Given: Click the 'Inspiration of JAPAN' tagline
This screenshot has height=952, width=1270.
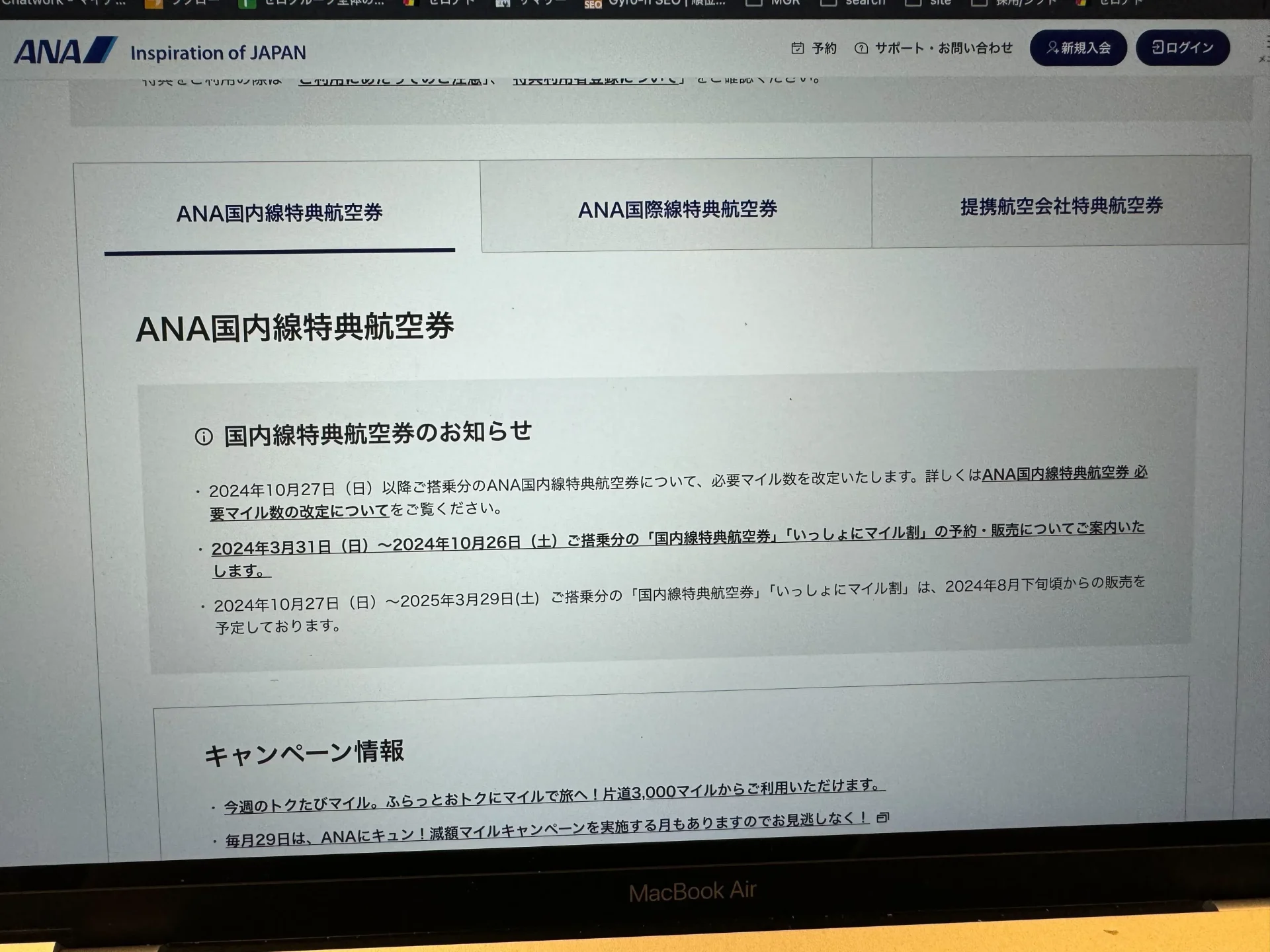Looking at the screenshot, I should [x=218, y=53].
